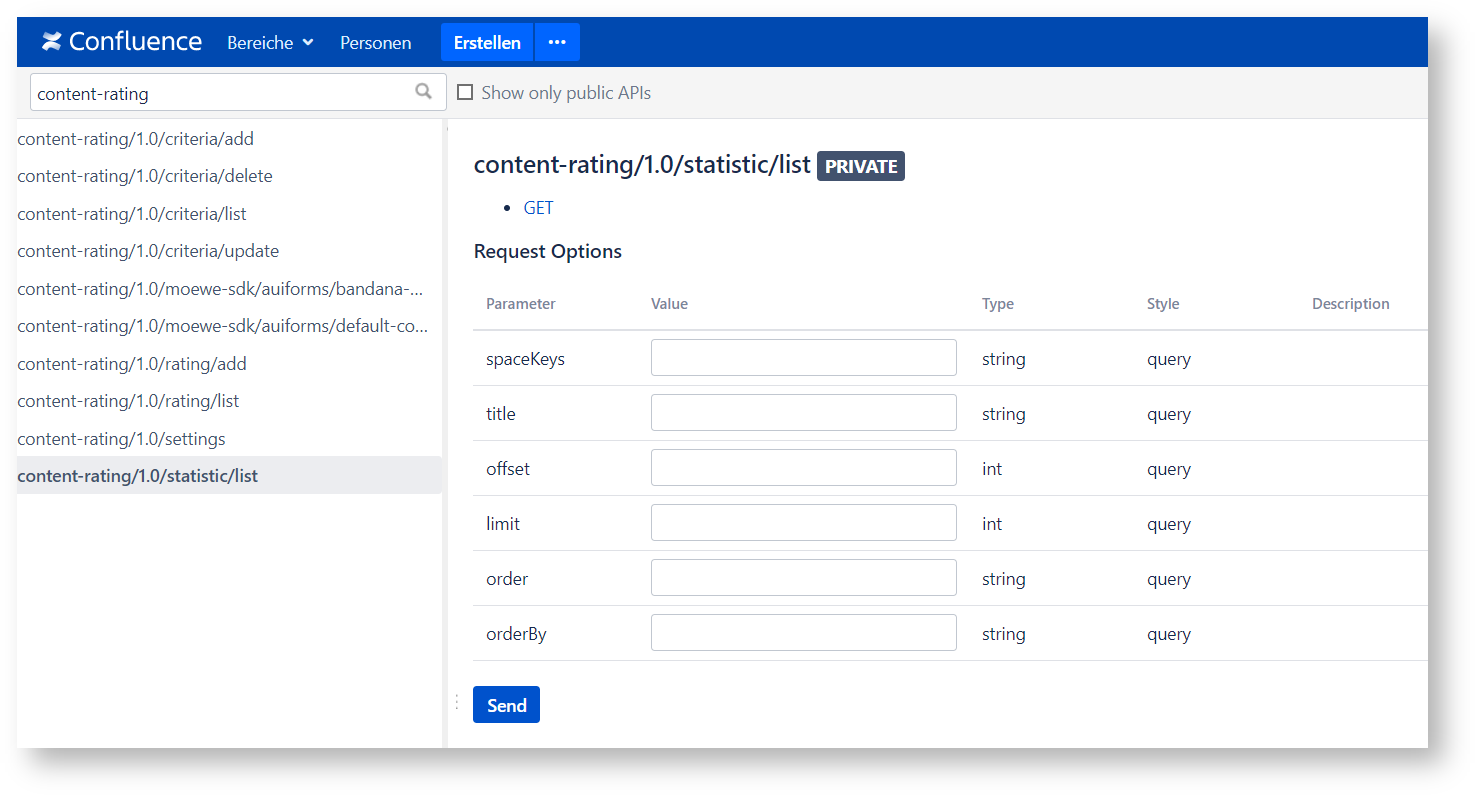Screen dimensions: 1476x796
Task: Open the more options ellipsis button
Action: point(557,42)
